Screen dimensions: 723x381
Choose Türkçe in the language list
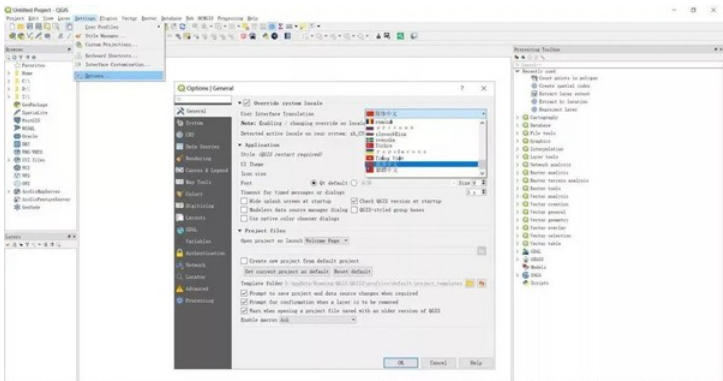pyautogui.click(x=422, y=146)
